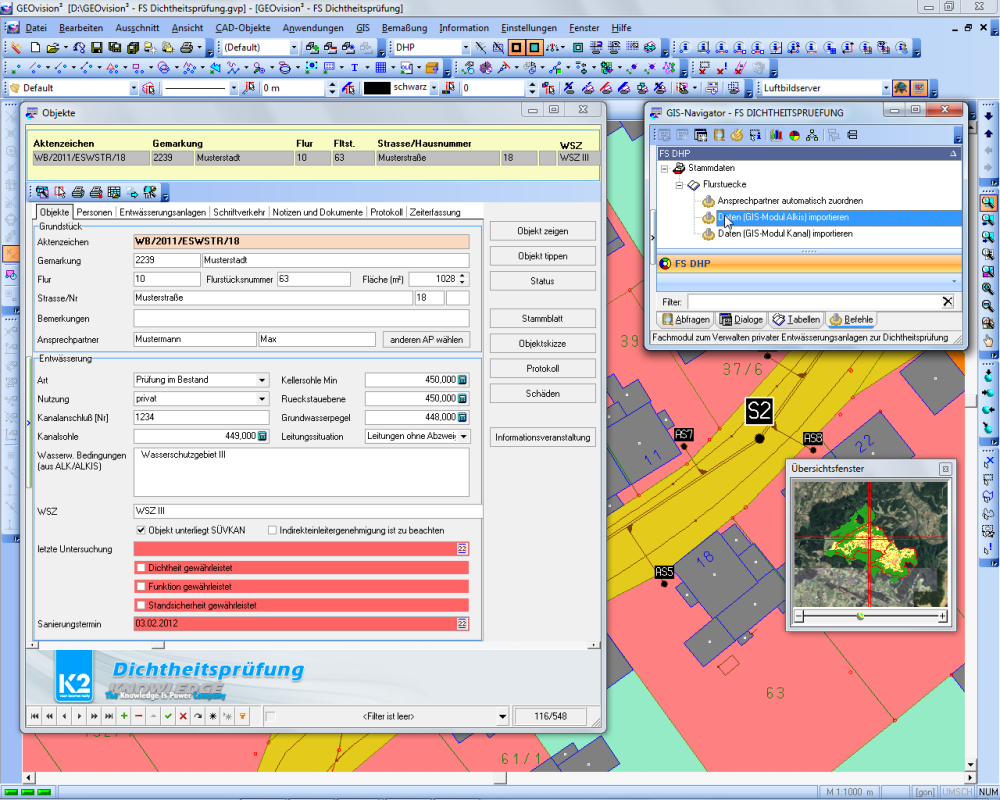Create a new file from main toolbar

(36, 47)
